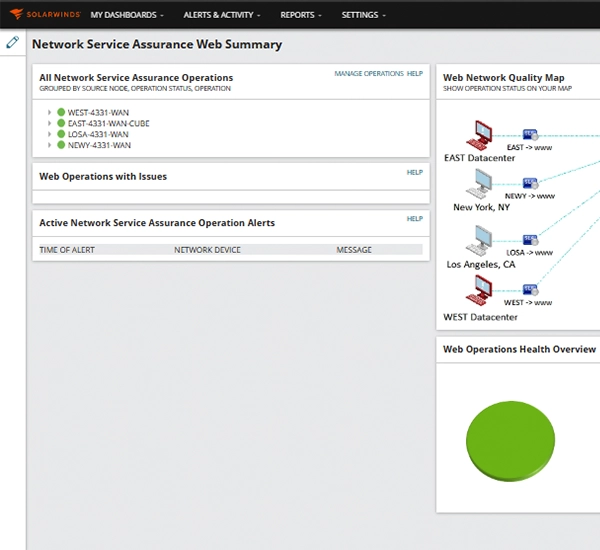Click the pencil edit page icon

coord(13,42)
